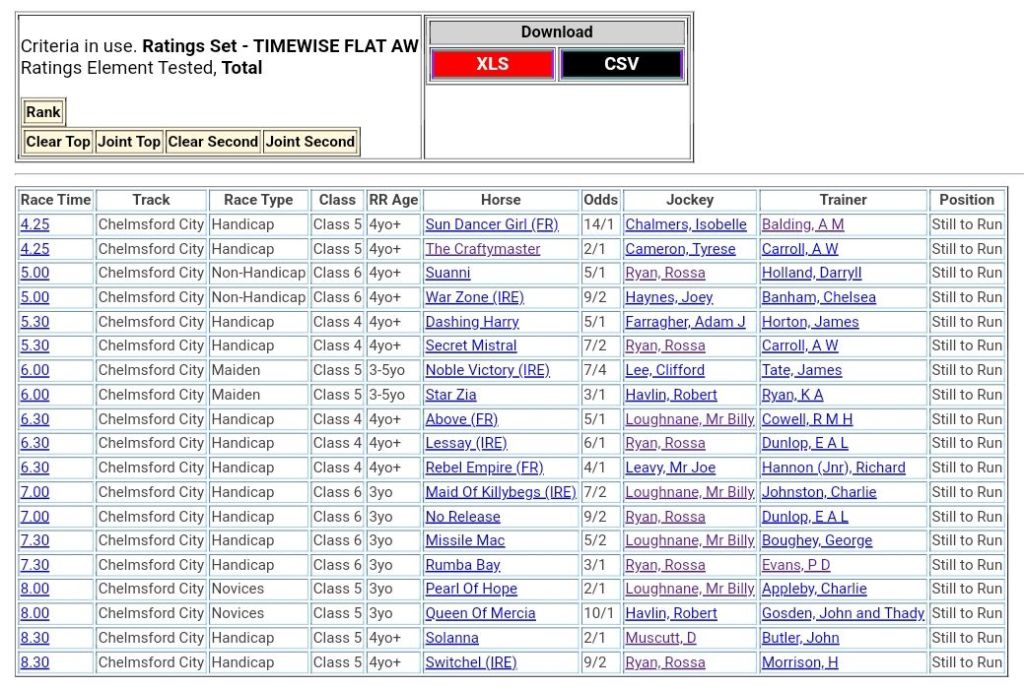Select the Clear Top filter

pos(58,142)
